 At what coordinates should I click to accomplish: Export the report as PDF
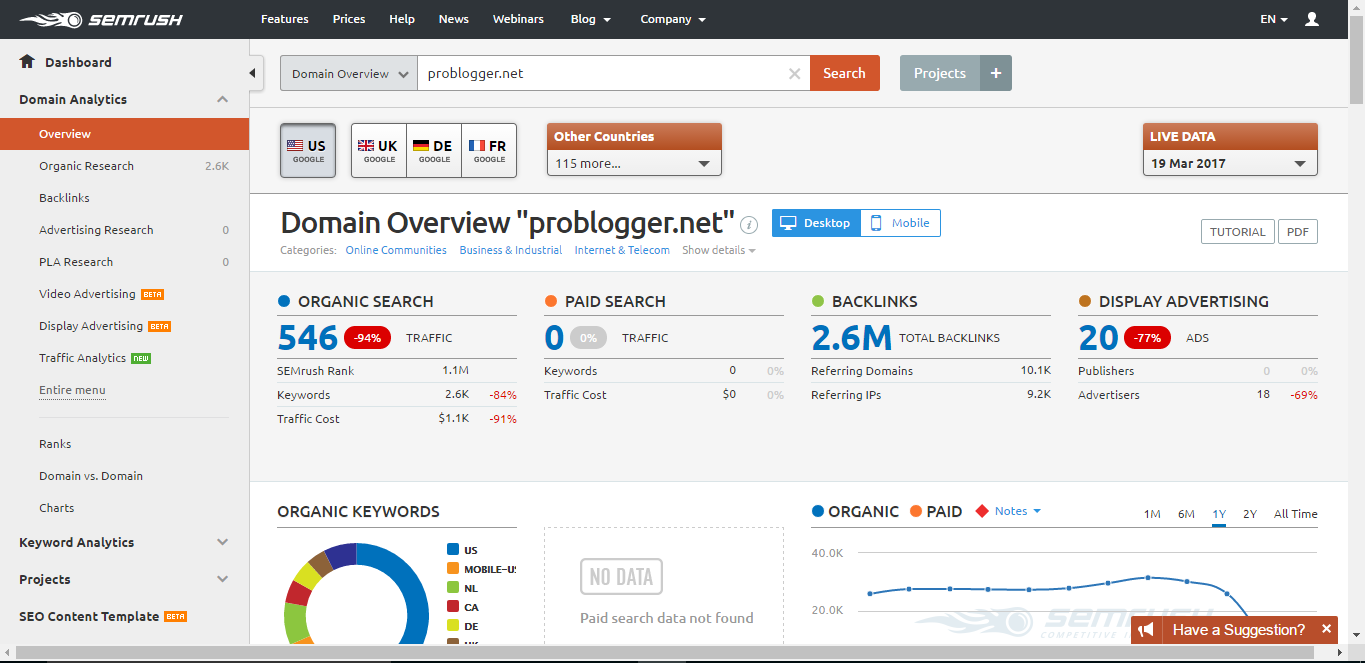point(1297,232)
